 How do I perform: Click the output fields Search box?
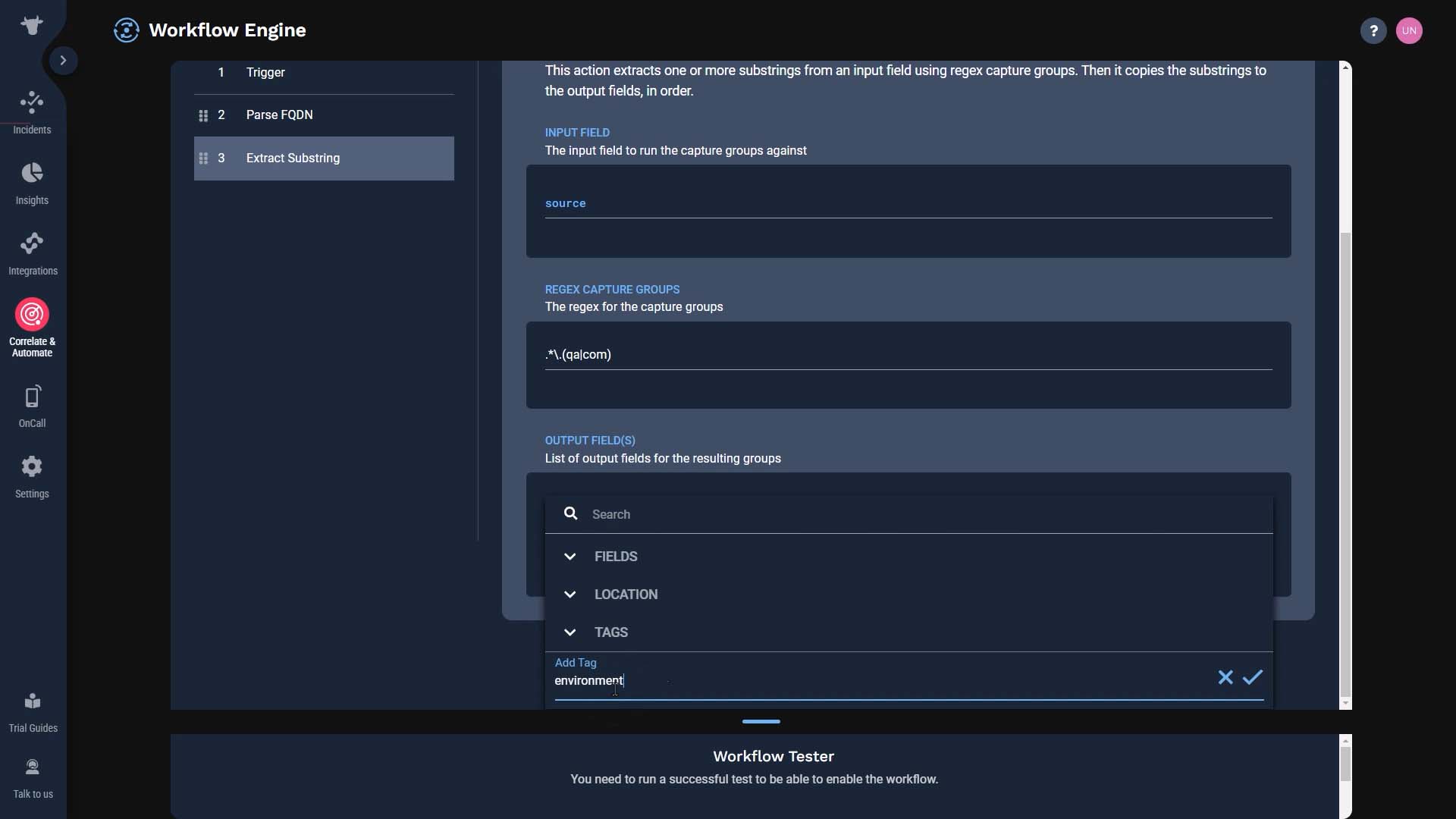[x=908, y=514]
